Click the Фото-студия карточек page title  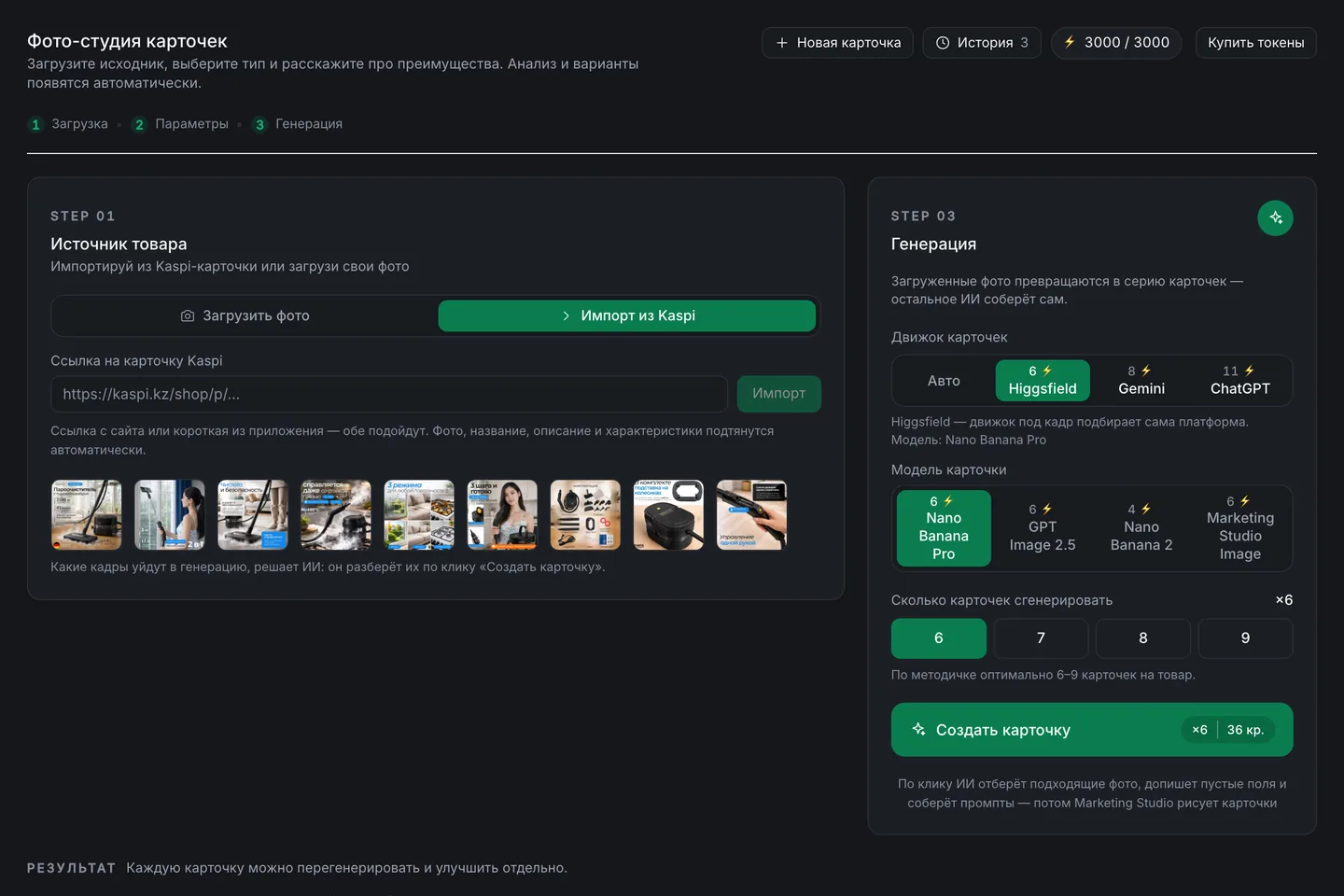point(127,41)
